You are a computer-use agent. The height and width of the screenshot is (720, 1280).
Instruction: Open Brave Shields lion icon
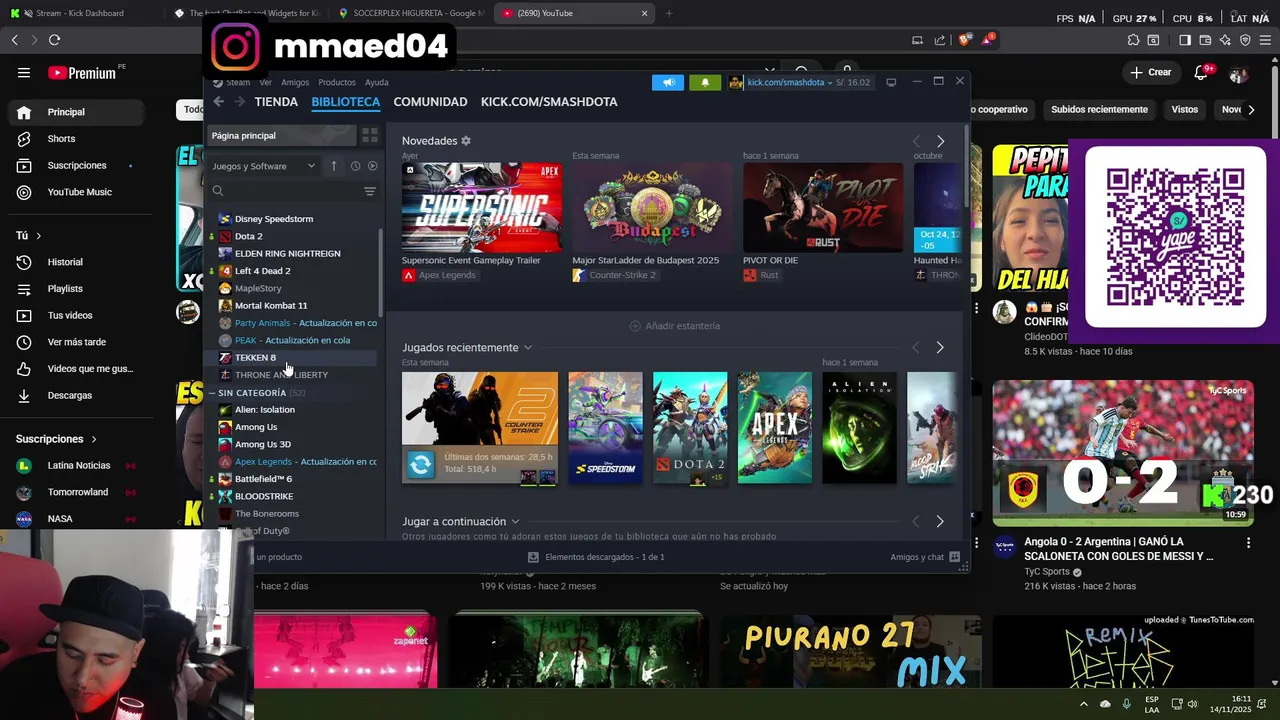tap(964, 40)
